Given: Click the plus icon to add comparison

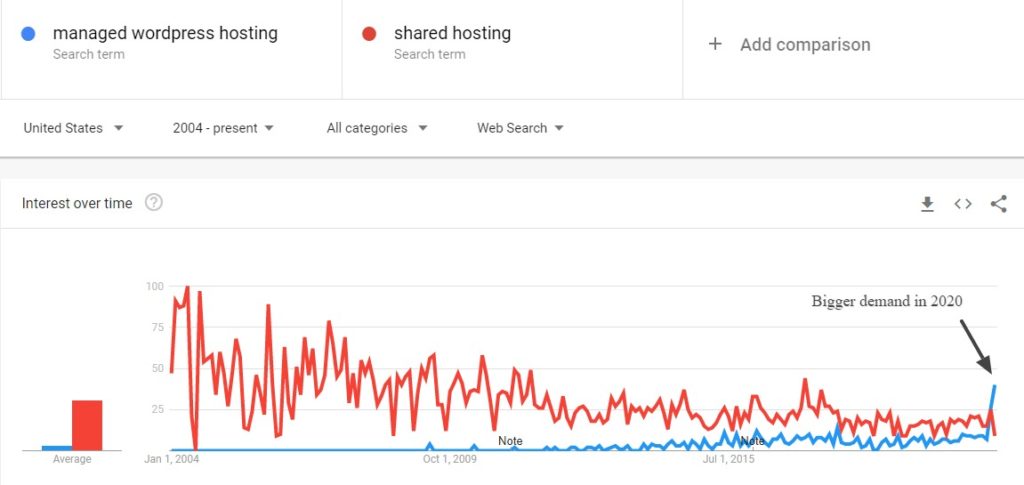Looking at the screenshot, I should [715, 44].
